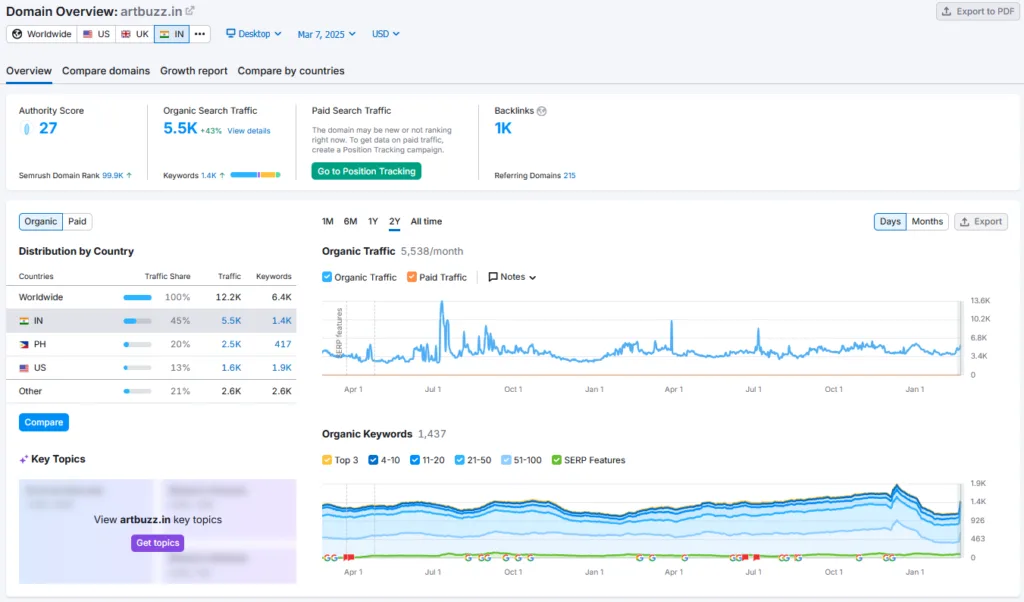1024x602 pixels.
Task: Open Growth report tab
Action: (x=194, y=71)
